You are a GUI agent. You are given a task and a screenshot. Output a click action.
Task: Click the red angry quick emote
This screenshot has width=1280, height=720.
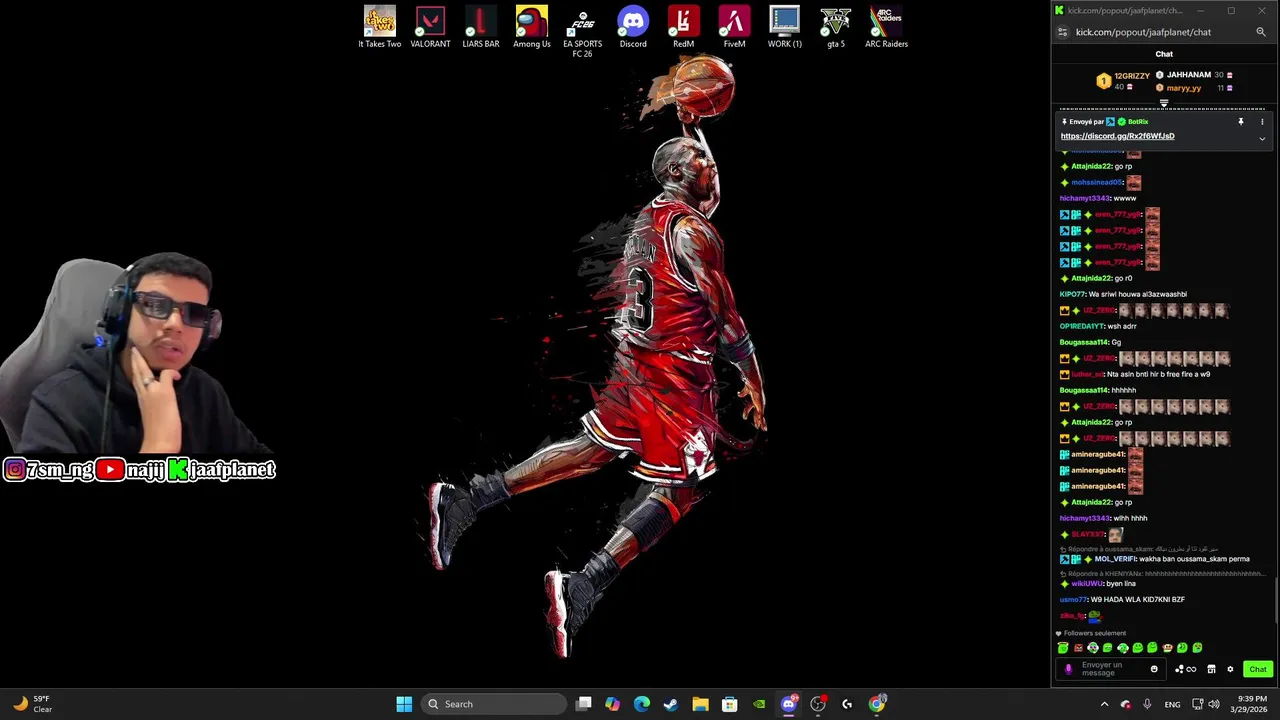(x=1078, y=648)
